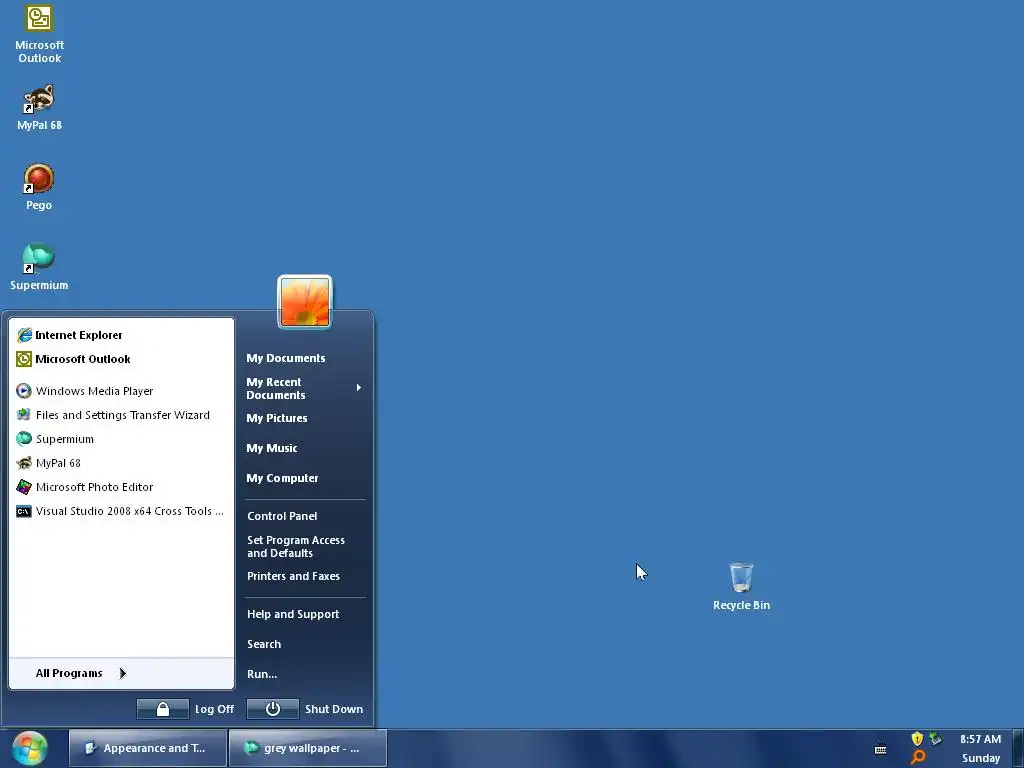
Task: Open Printers and Faxes
Action: (x=293, y=577)
